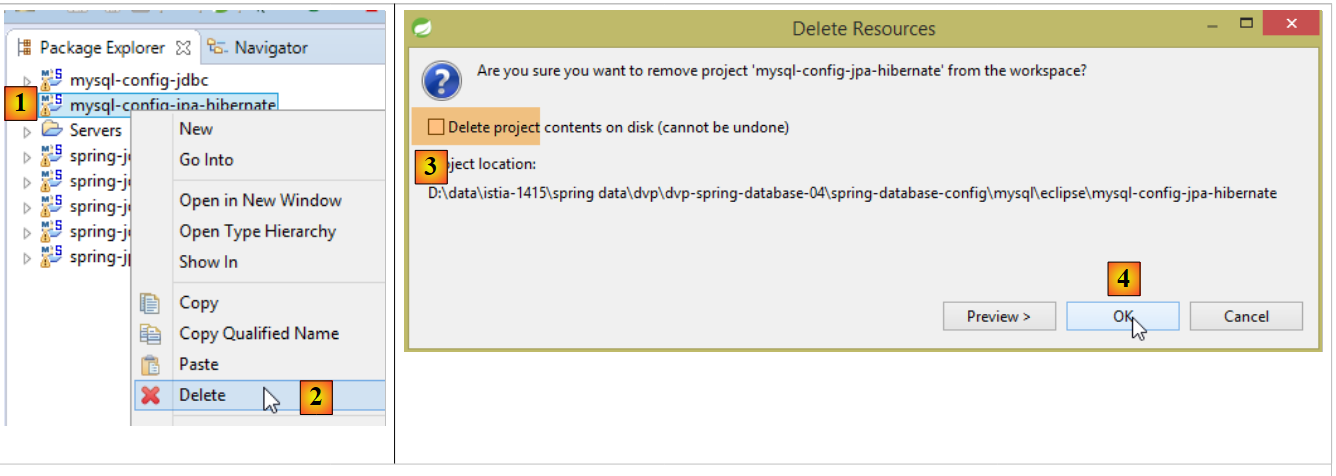Click the Copy icon in context menu
This screenshot has width=1336, height=476.
tap(150, 303)
